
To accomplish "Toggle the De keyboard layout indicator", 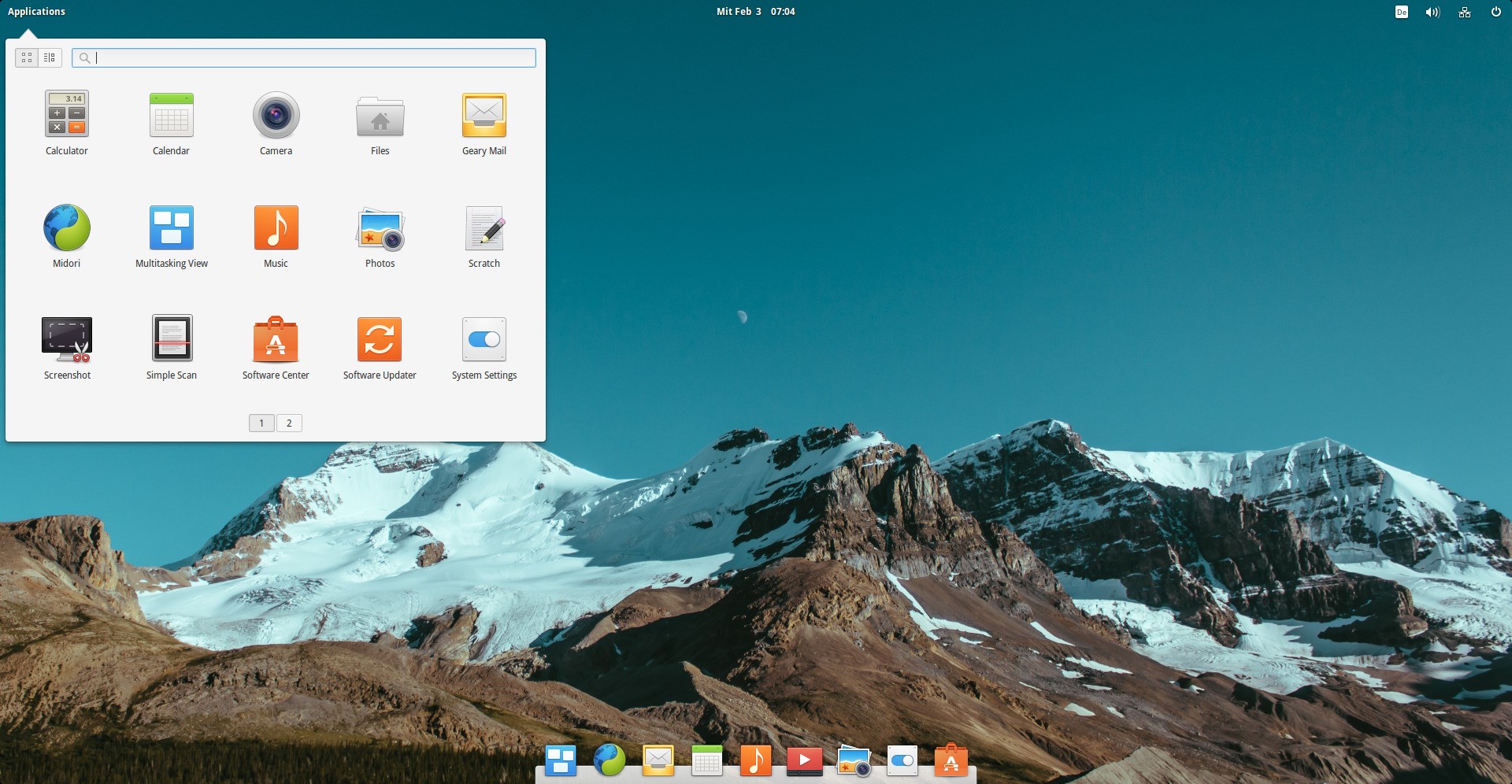I will click(1400, 12).
